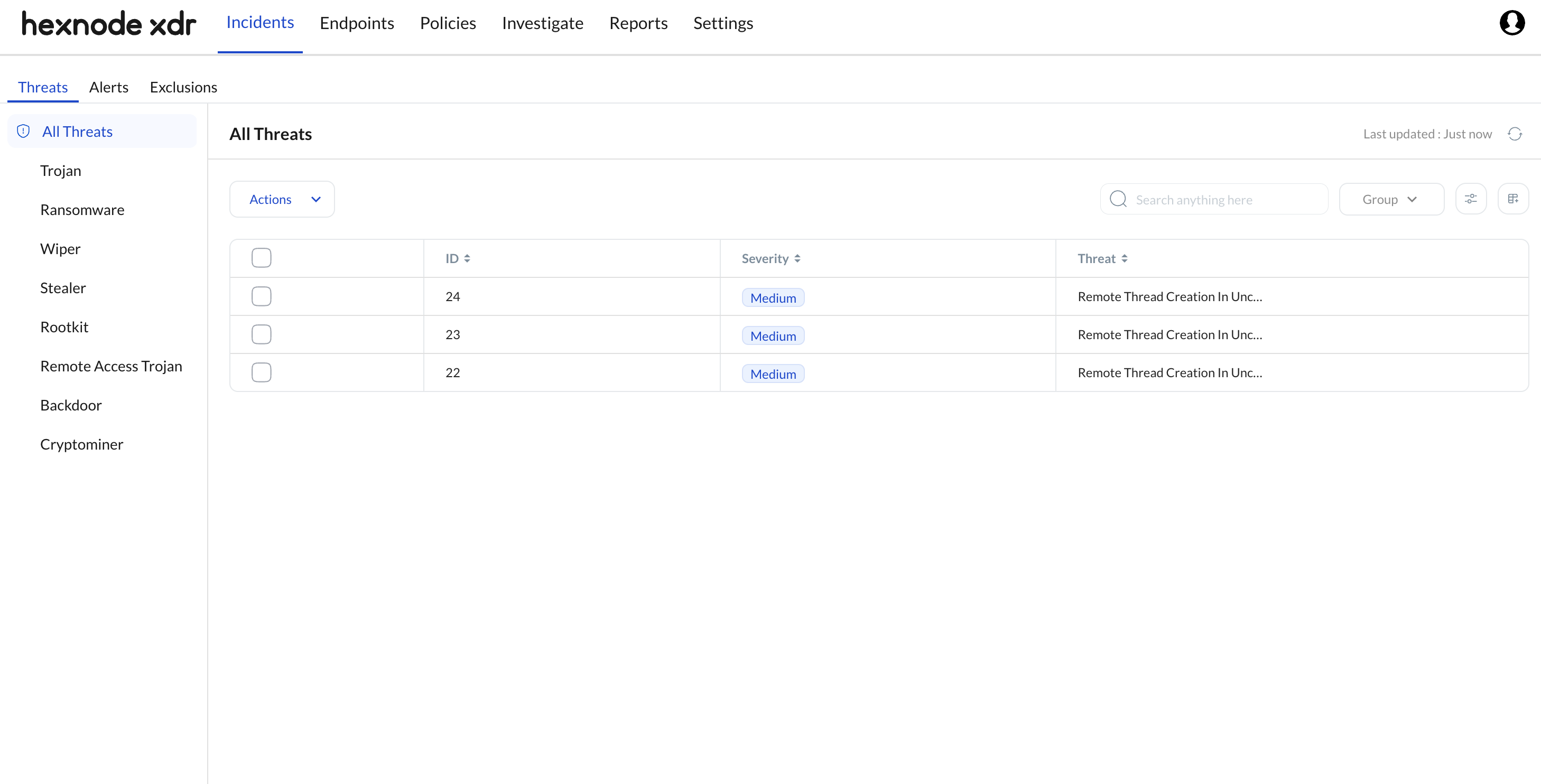1541x784 pixels.
Task: Check the box for threat ID 24
Action: (x=262, y=296)
